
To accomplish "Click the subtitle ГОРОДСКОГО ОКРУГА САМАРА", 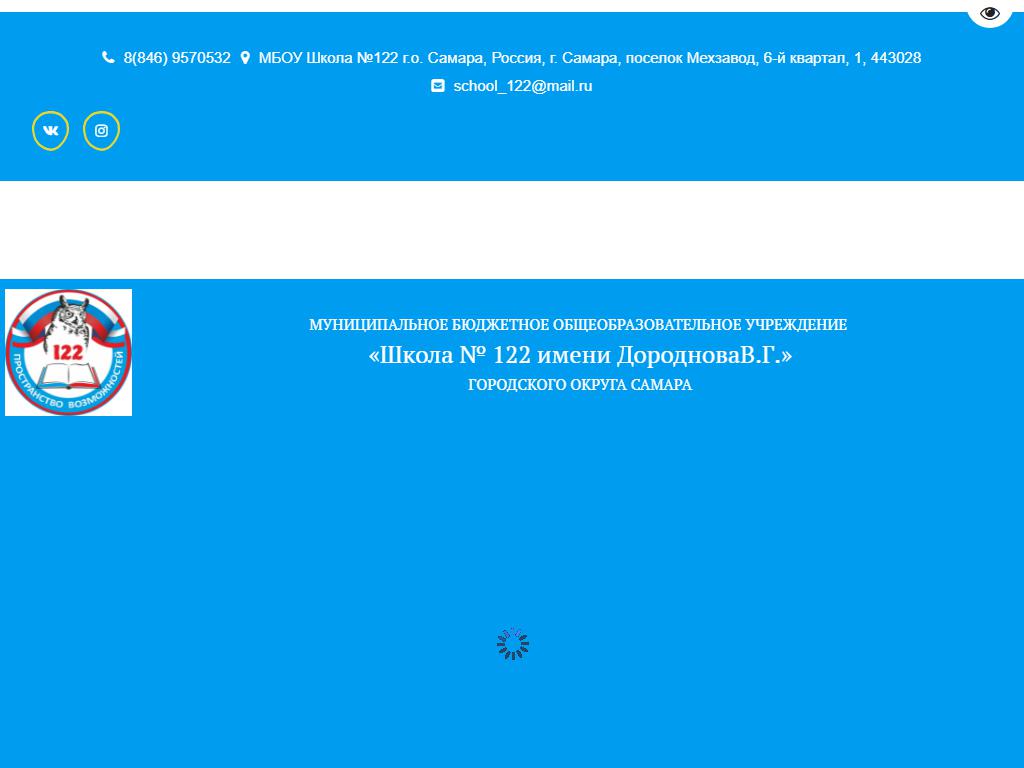I will coord(580,385).
